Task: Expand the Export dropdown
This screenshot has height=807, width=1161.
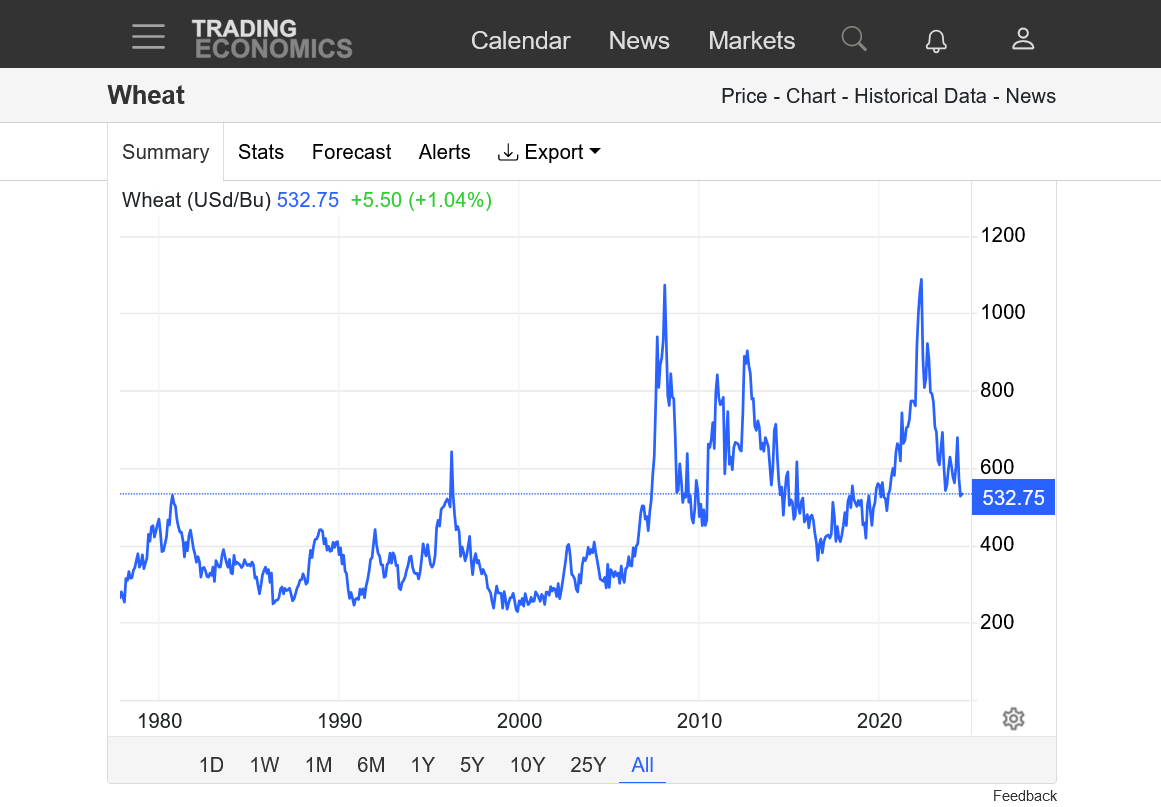Action: (549, 152)
